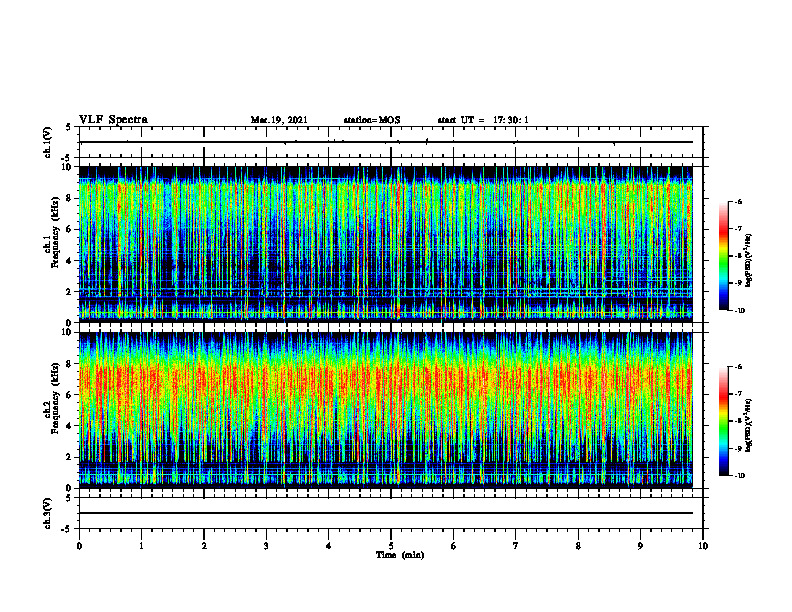Click the ch.1 colorbar log(PSD) title

click(x=749, y=261)
